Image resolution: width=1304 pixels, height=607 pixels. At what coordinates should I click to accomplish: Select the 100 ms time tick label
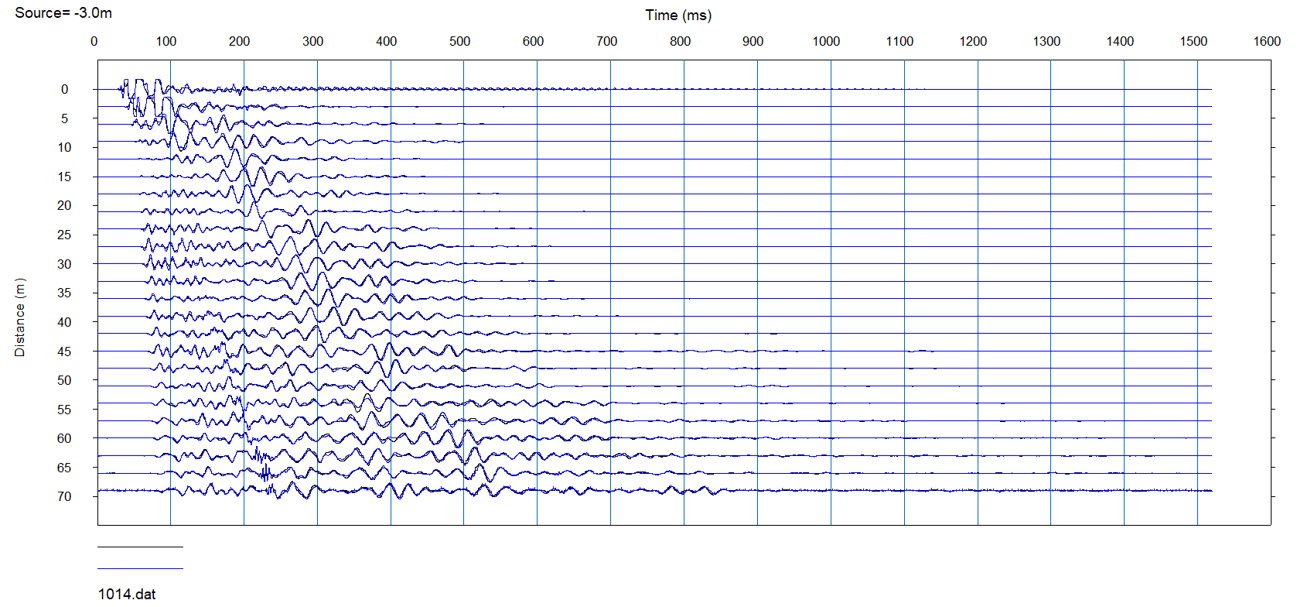pyautogui.click(x=169, y=42)
